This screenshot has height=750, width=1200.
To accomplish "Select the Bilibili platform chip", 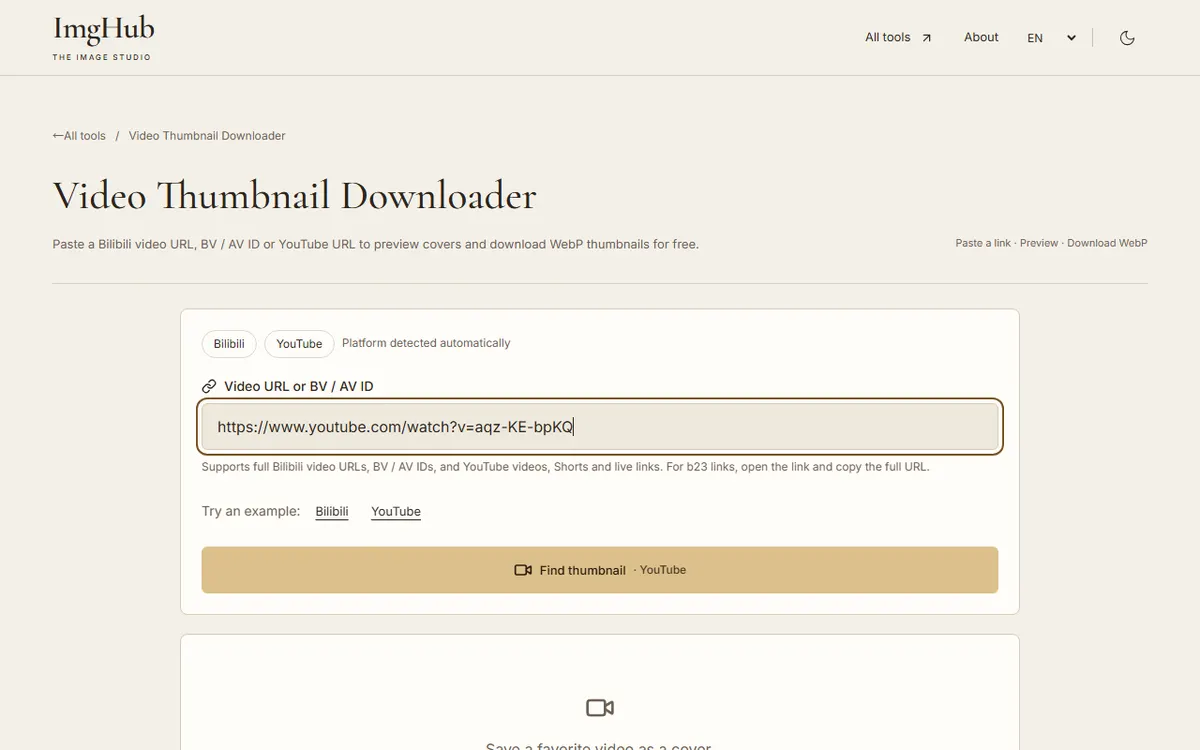I will point(229,344).
